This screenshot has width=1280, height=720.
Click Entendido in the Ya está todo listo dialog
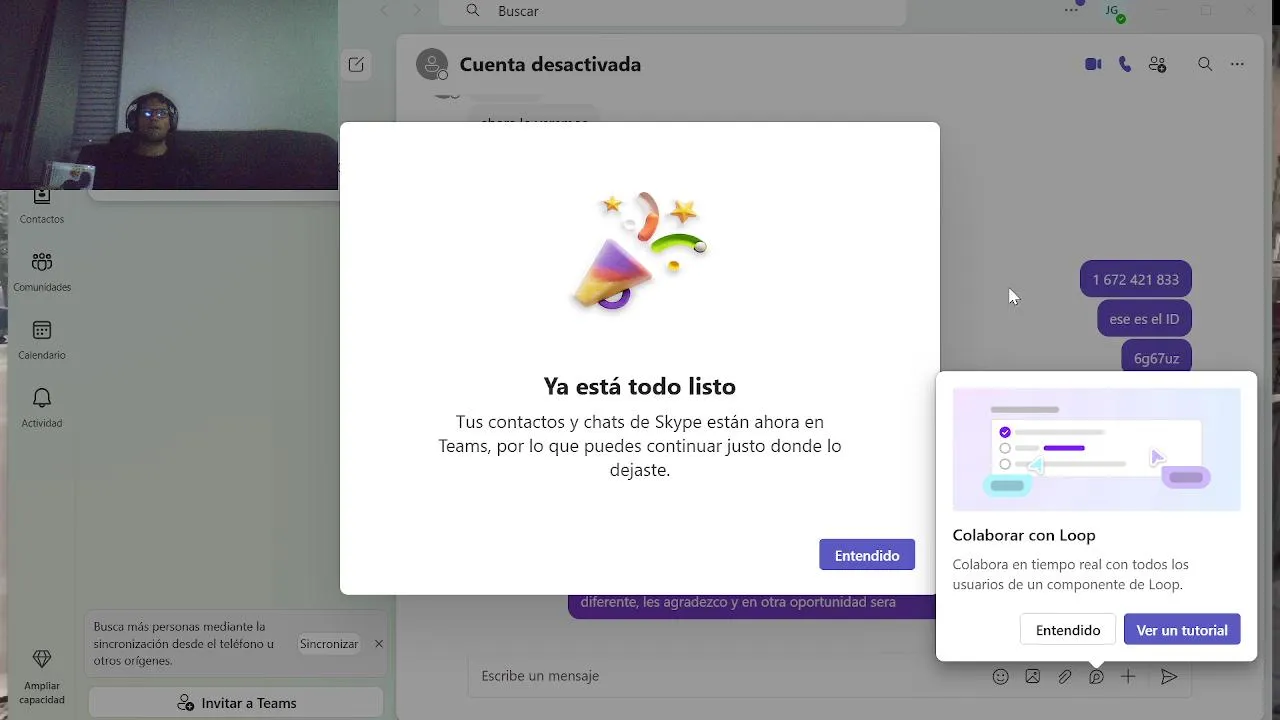click(867, 555)
